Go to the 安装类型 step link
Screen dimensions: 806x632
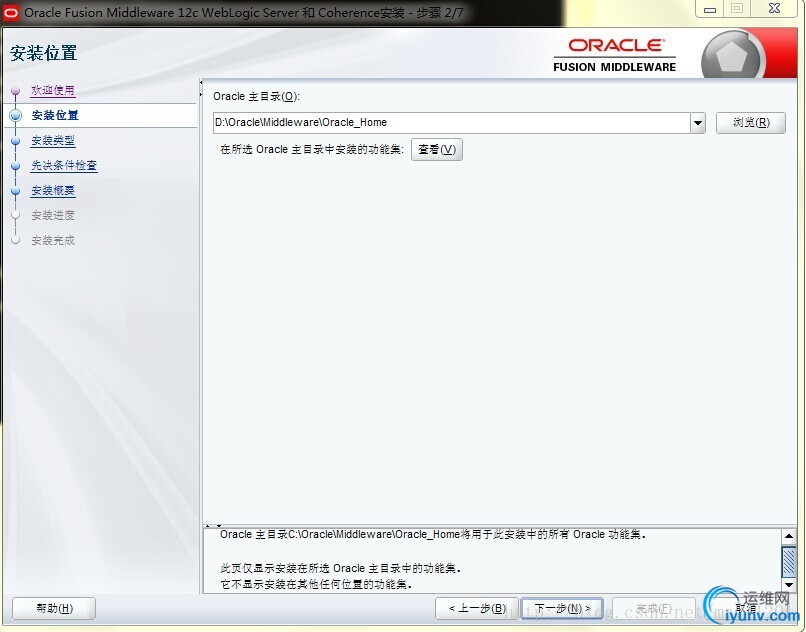(53, 140)
